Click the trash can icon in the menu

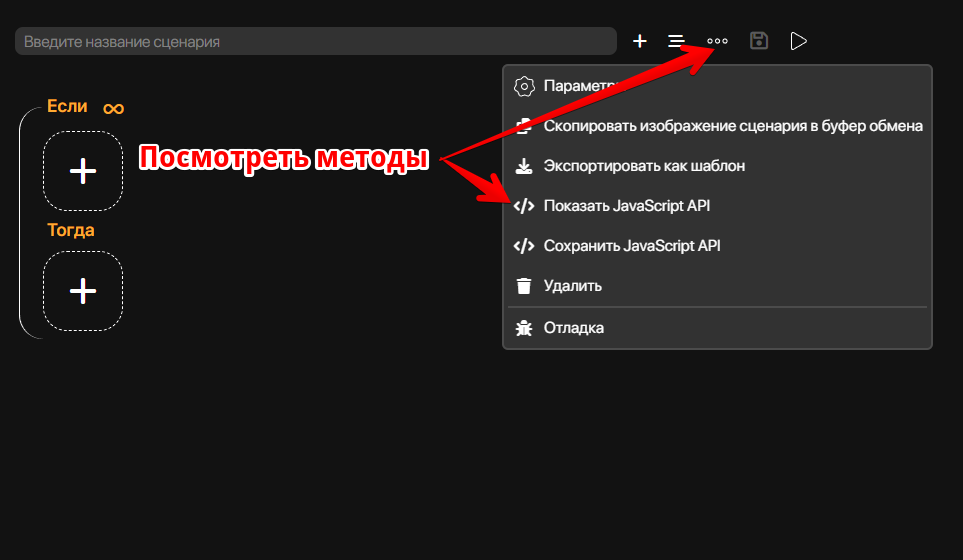click(524, 286)
